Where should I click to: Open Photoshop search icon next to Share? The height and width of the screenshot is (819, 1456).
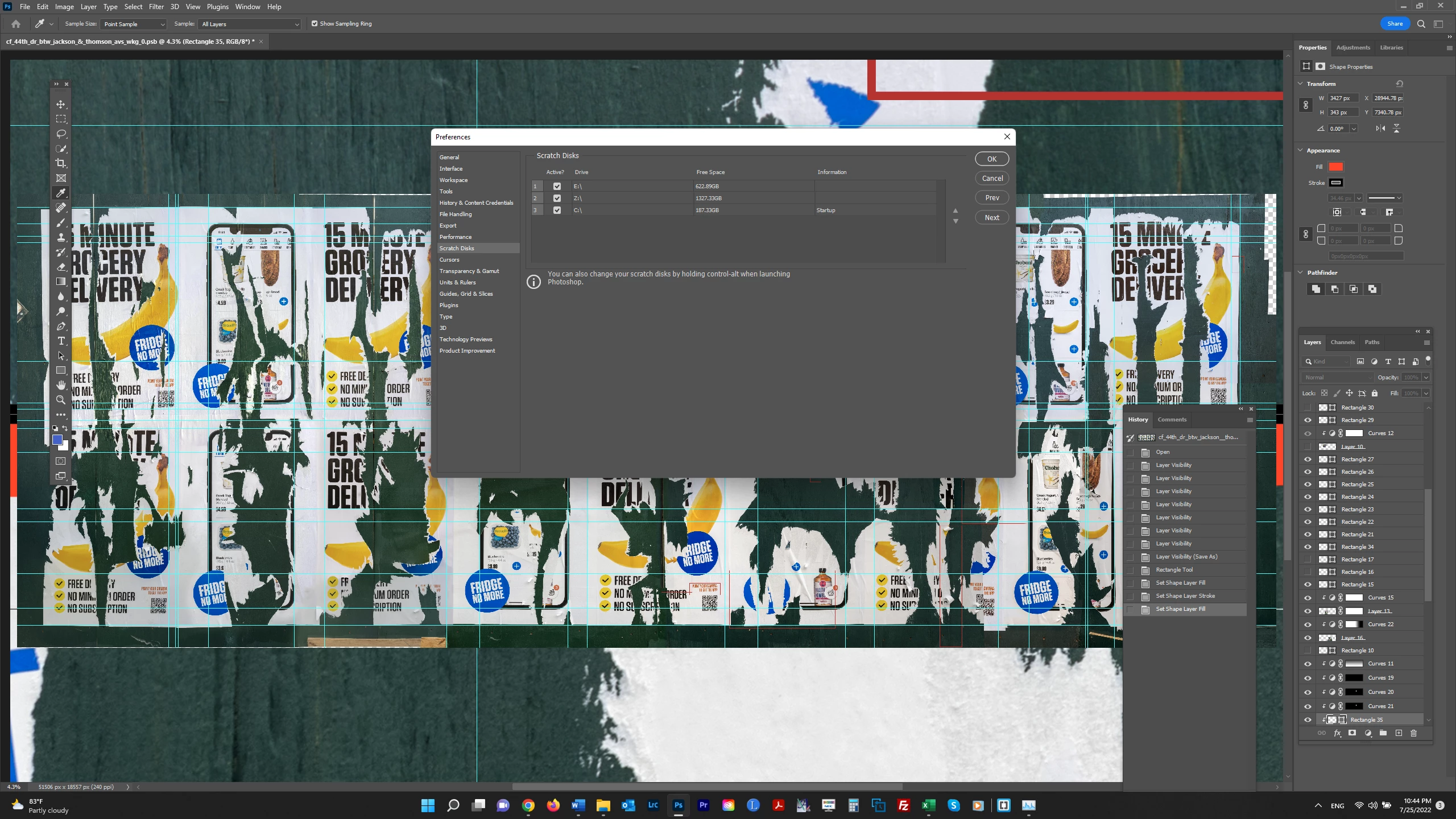pyautogui.click(x=1421, y=24)
